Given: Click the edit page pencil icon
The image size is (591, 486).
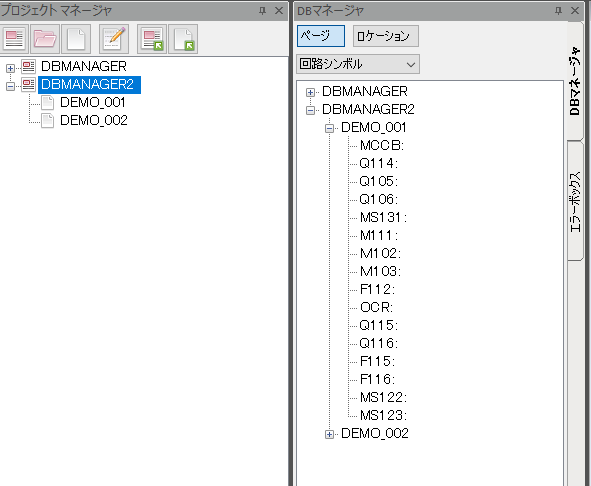Looking at the screenshot, I should coord(114,39).
